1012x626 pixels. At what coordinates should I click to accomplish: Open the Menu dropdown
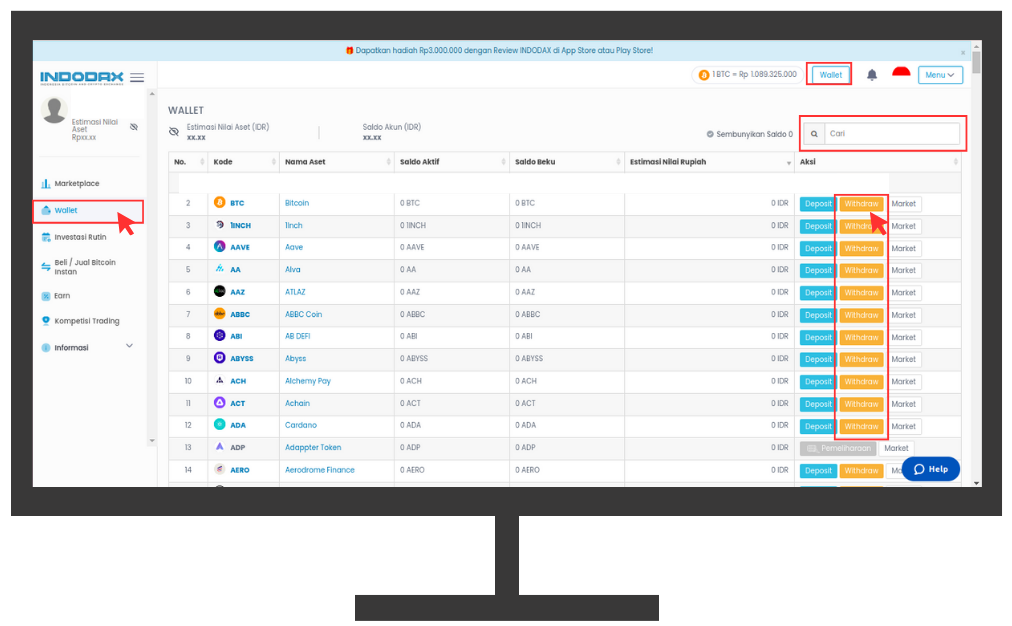coord(940,75)
